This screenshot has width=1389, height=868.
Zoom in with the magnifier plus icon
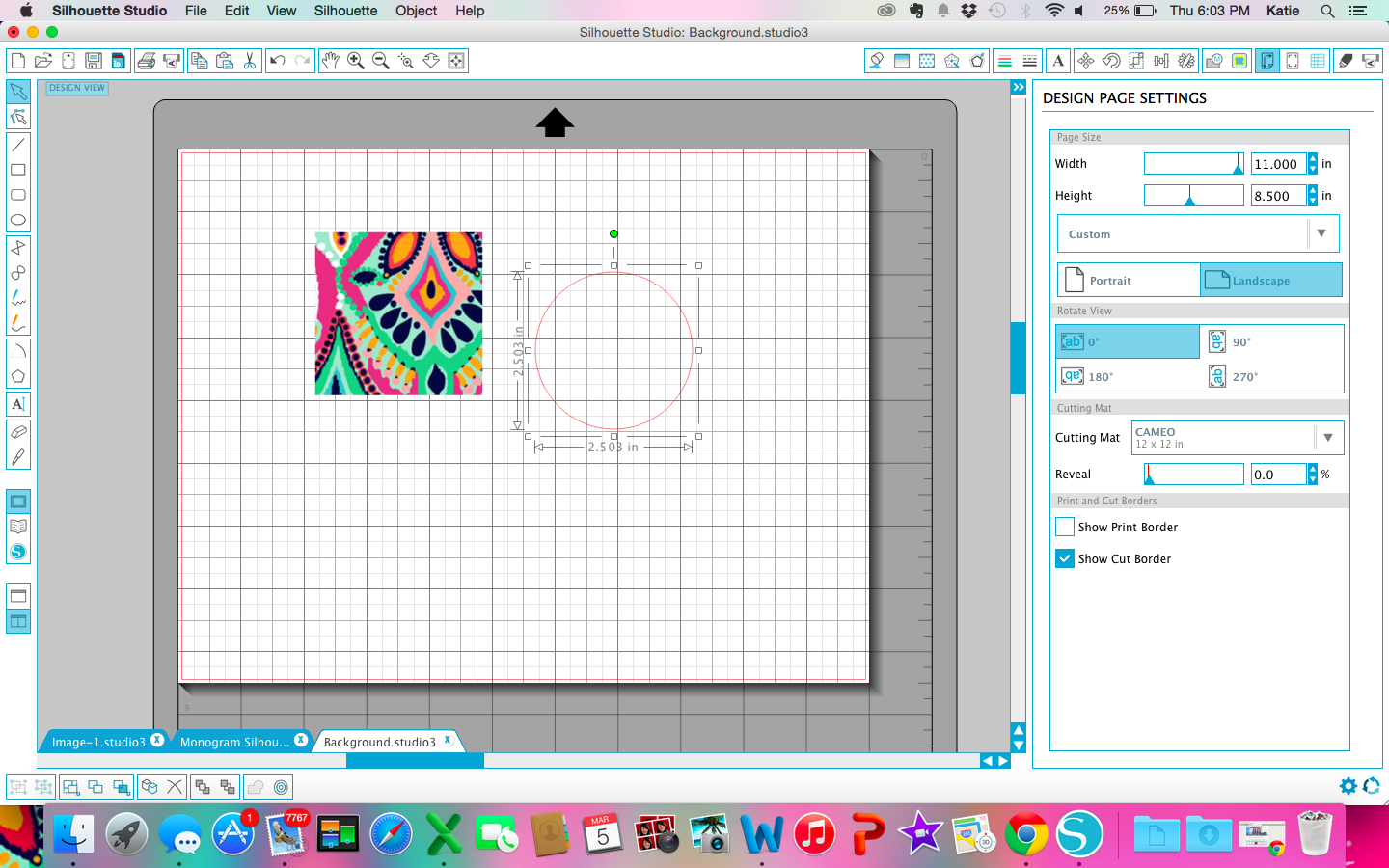click(356, 61)
